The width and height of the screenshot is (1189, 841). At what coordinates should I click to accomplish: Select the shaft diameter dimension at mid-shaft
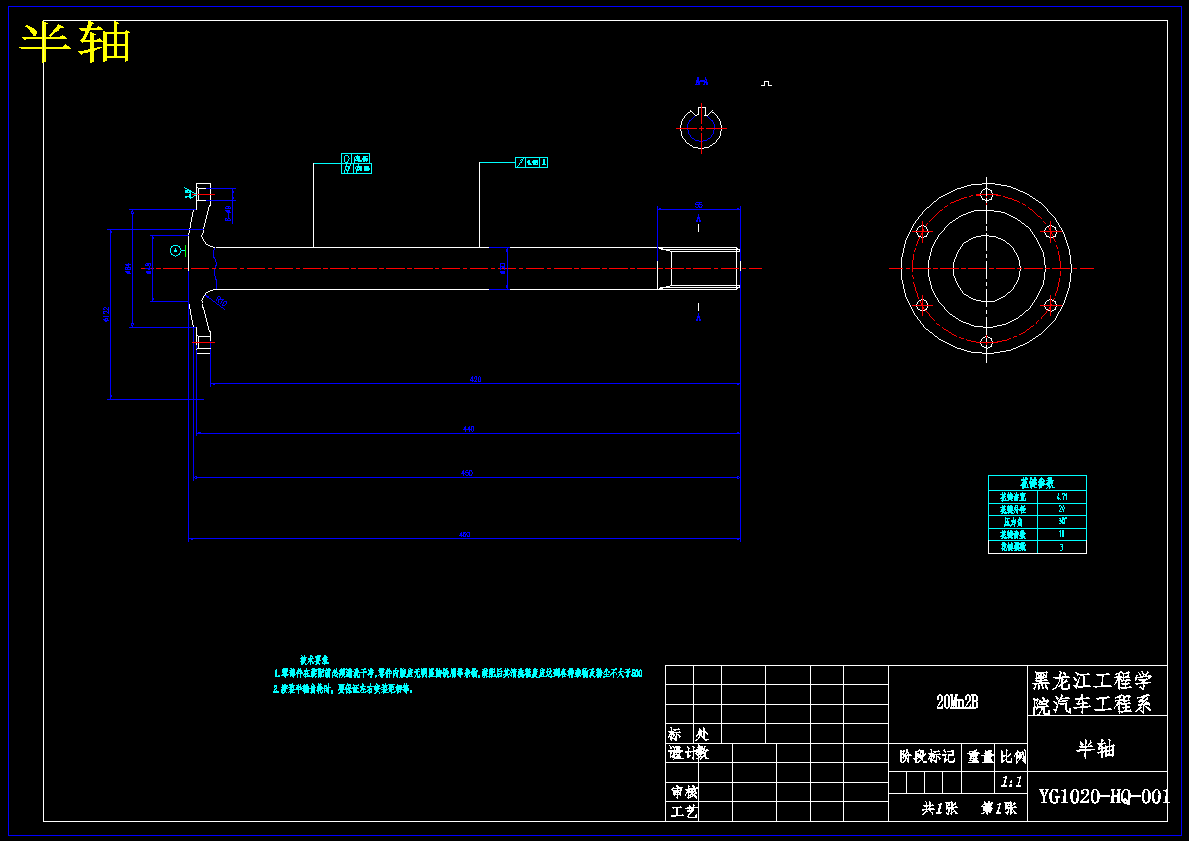coord(502,268)
